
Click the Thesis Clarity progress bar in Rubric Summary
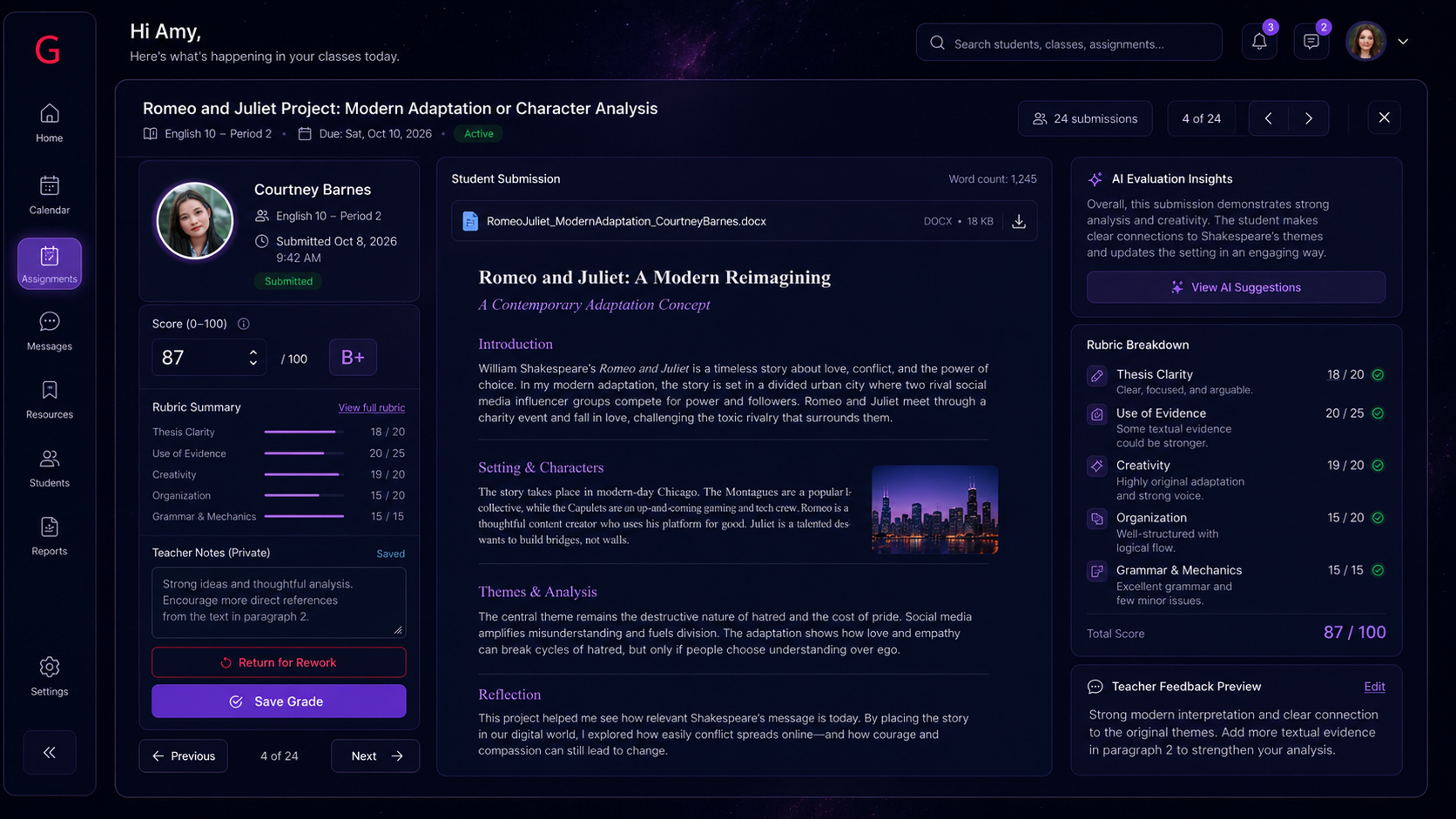pyautogui.click(x=304, y=432)
